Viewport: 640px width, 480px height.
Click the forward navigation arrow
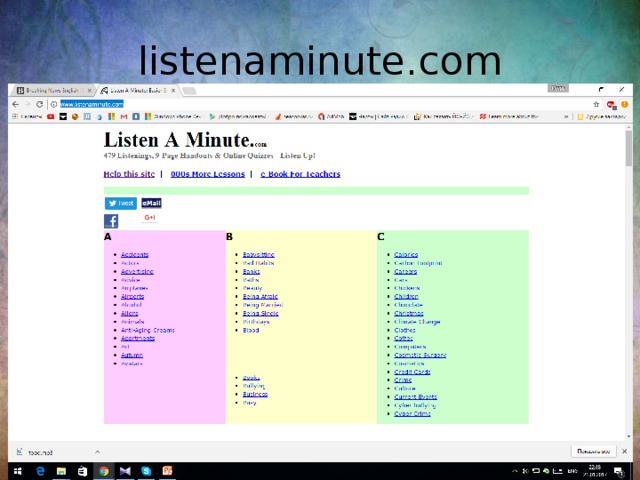(x=27, y=104)
